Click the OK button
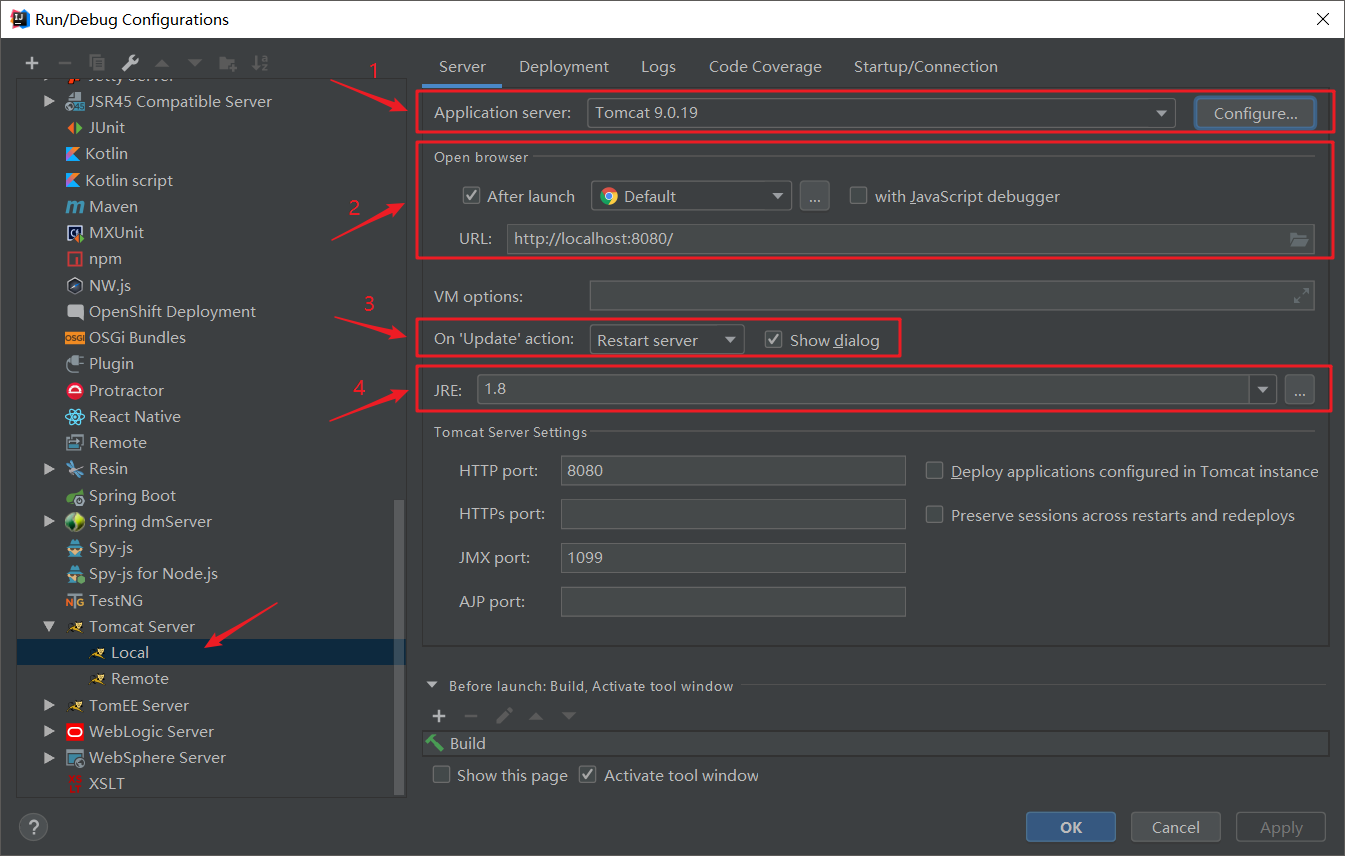Viewport: 1345px width, 856px height. pos(1071,827)
